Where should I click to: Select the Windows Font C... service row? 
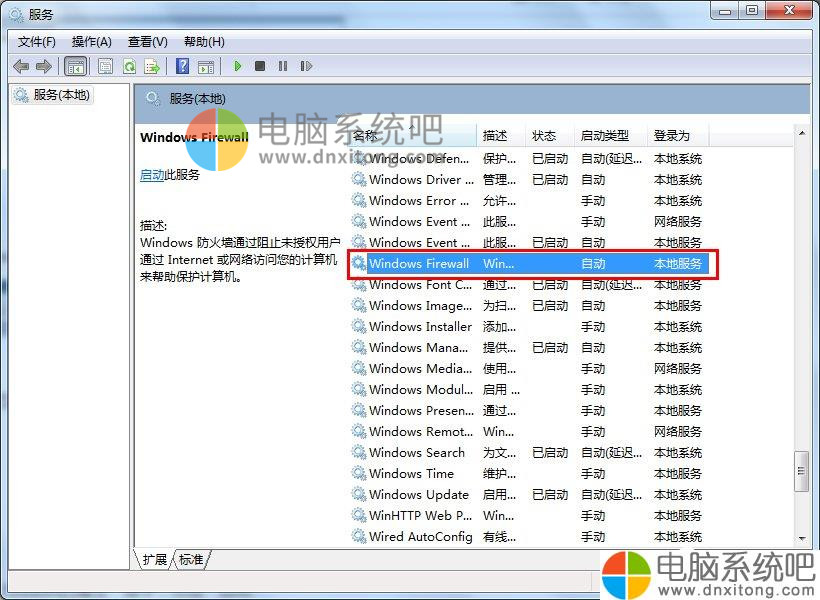tap(529, 285)
